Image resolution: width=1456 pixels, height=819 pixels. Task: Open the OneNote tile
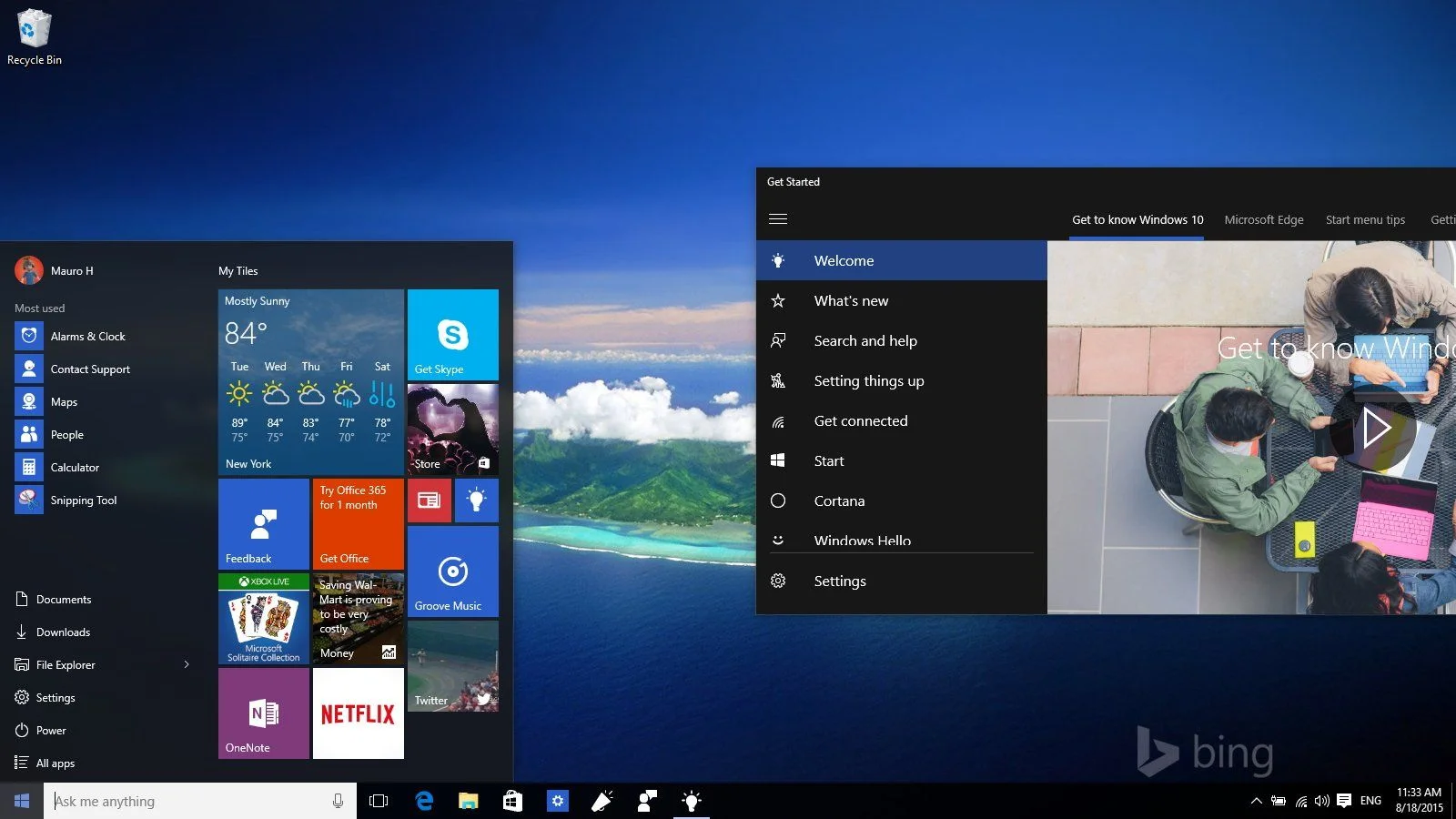pyautogui.click(x=263, y=713)
